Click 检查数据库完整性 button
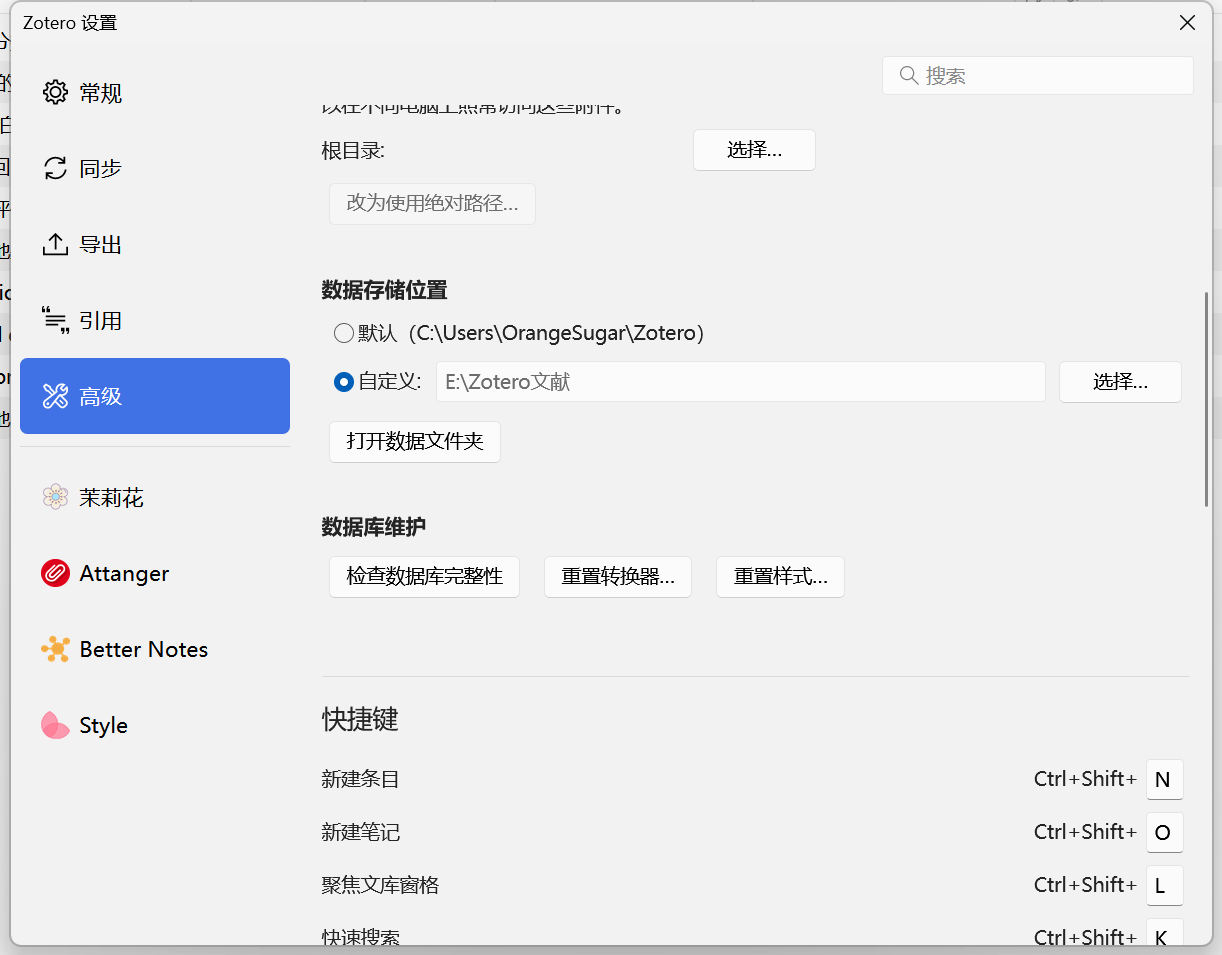The height and width of the screenshot is (955, 1222). [424, 577]
